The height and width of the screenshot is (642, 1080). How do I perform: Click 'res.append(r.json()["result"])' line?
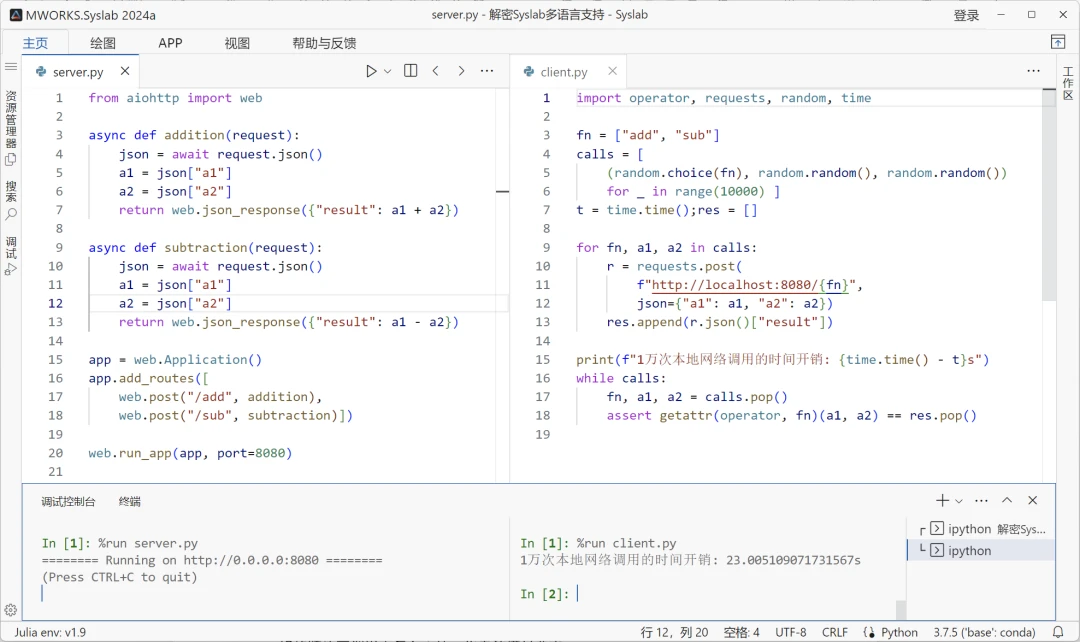click(720, 322)
